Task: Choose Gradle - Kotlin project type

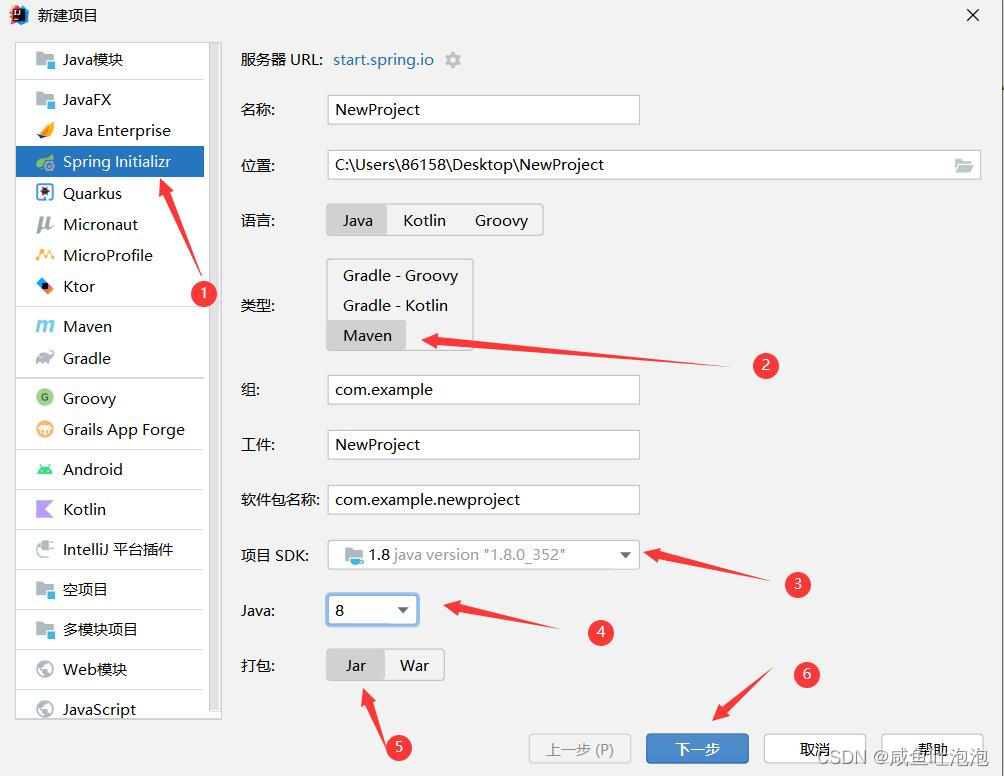Action: point(395,305)
